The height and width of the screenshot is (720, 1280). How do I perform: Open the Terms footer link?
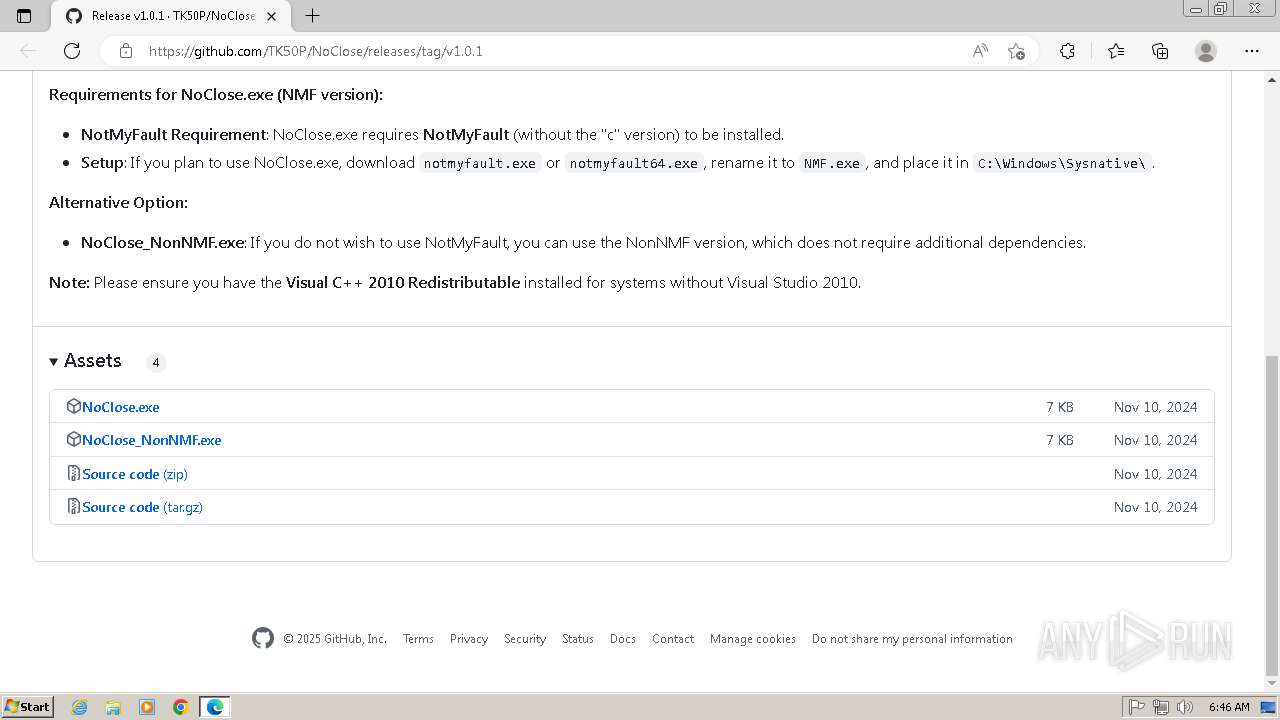click(x=418, y=639)
